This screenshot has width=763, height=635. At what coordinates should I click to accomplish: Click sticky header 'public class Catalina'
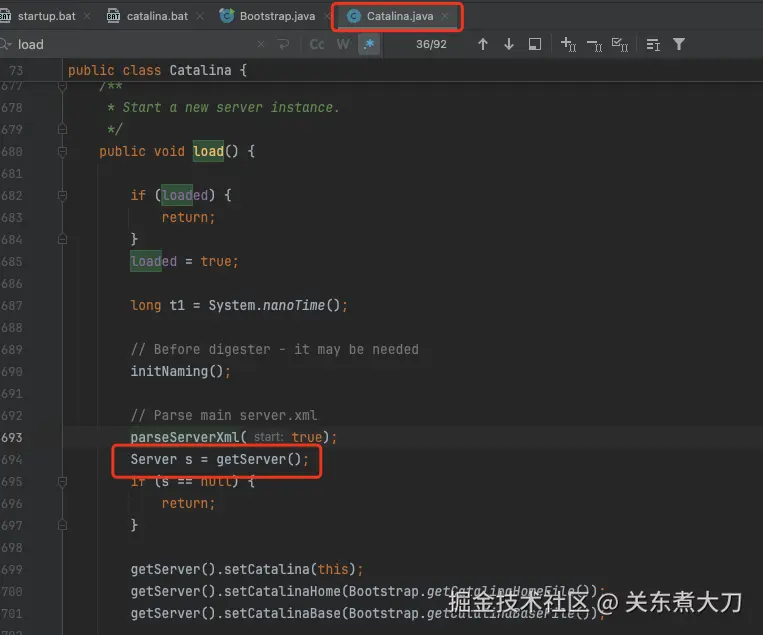click(158, 70)
